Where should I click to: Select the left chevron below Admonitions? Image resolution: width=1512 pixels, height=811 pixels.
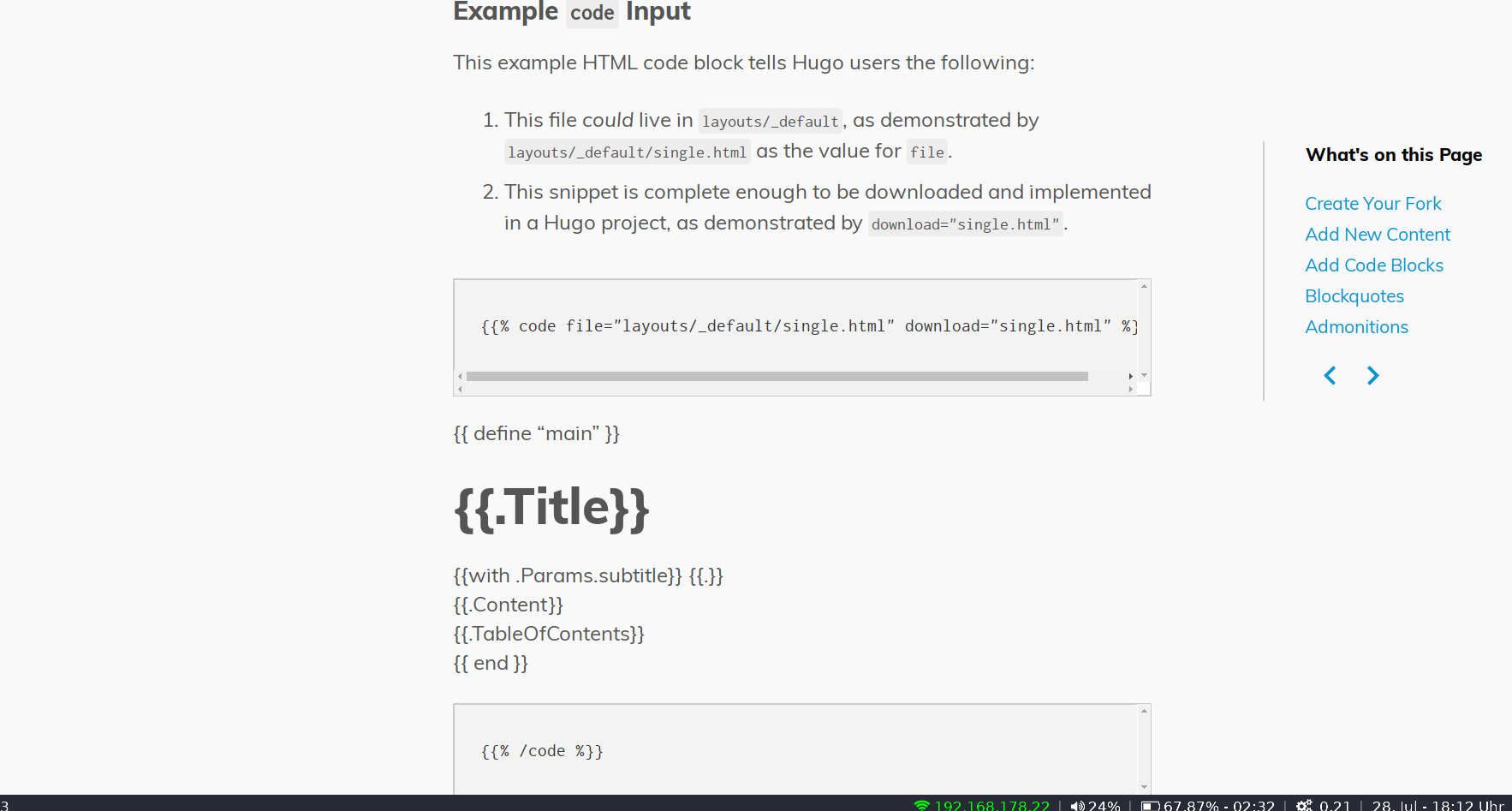pyautogui.click(x=1329, y=375)
